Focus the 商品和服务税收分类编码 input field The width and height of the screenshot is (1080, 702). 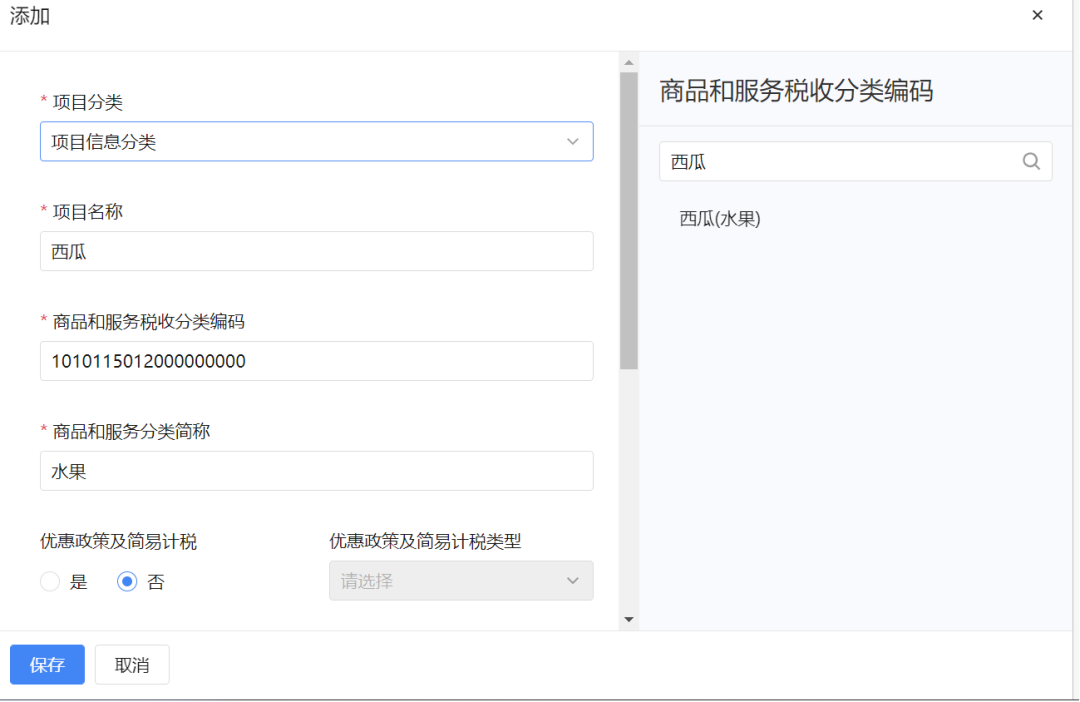point(317,361)
